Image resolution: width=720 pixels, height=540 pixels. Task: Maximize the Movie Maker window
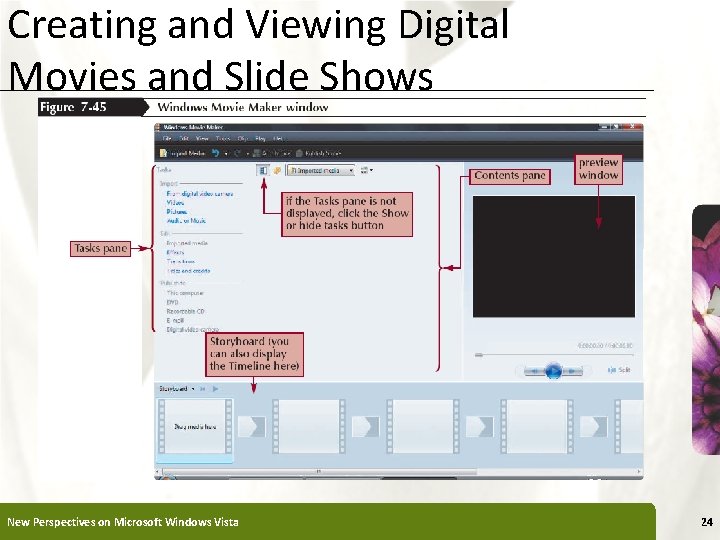[x=617, y=126]
